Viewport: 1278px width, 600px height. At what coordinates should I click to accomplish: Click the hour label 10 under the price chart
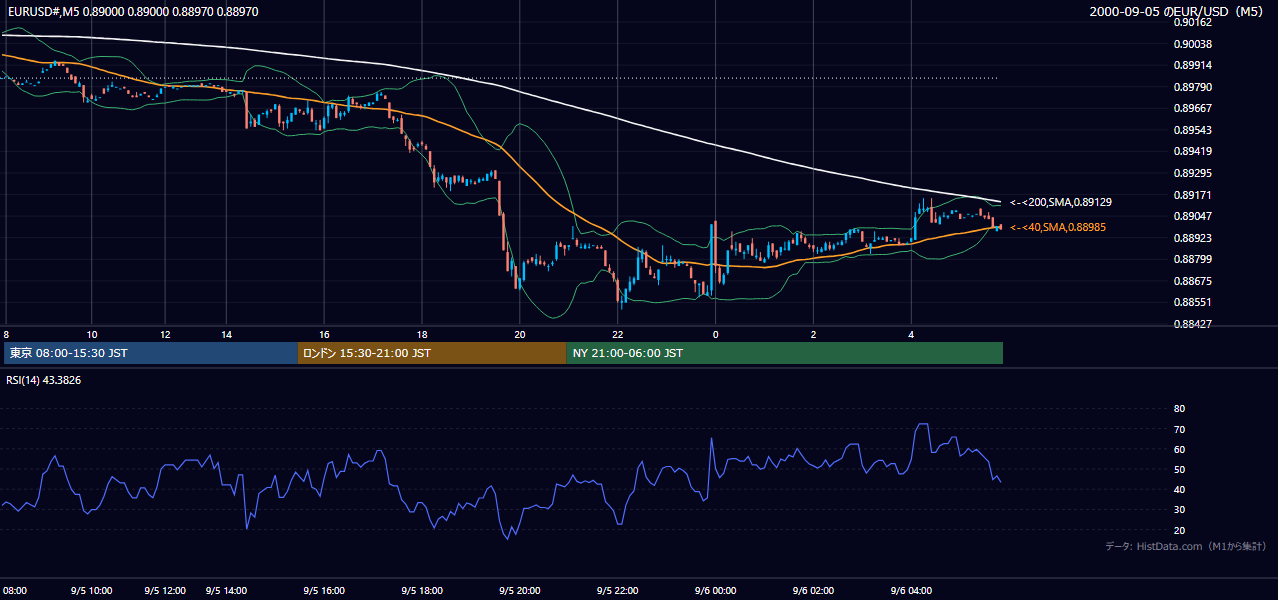point(92,334)
